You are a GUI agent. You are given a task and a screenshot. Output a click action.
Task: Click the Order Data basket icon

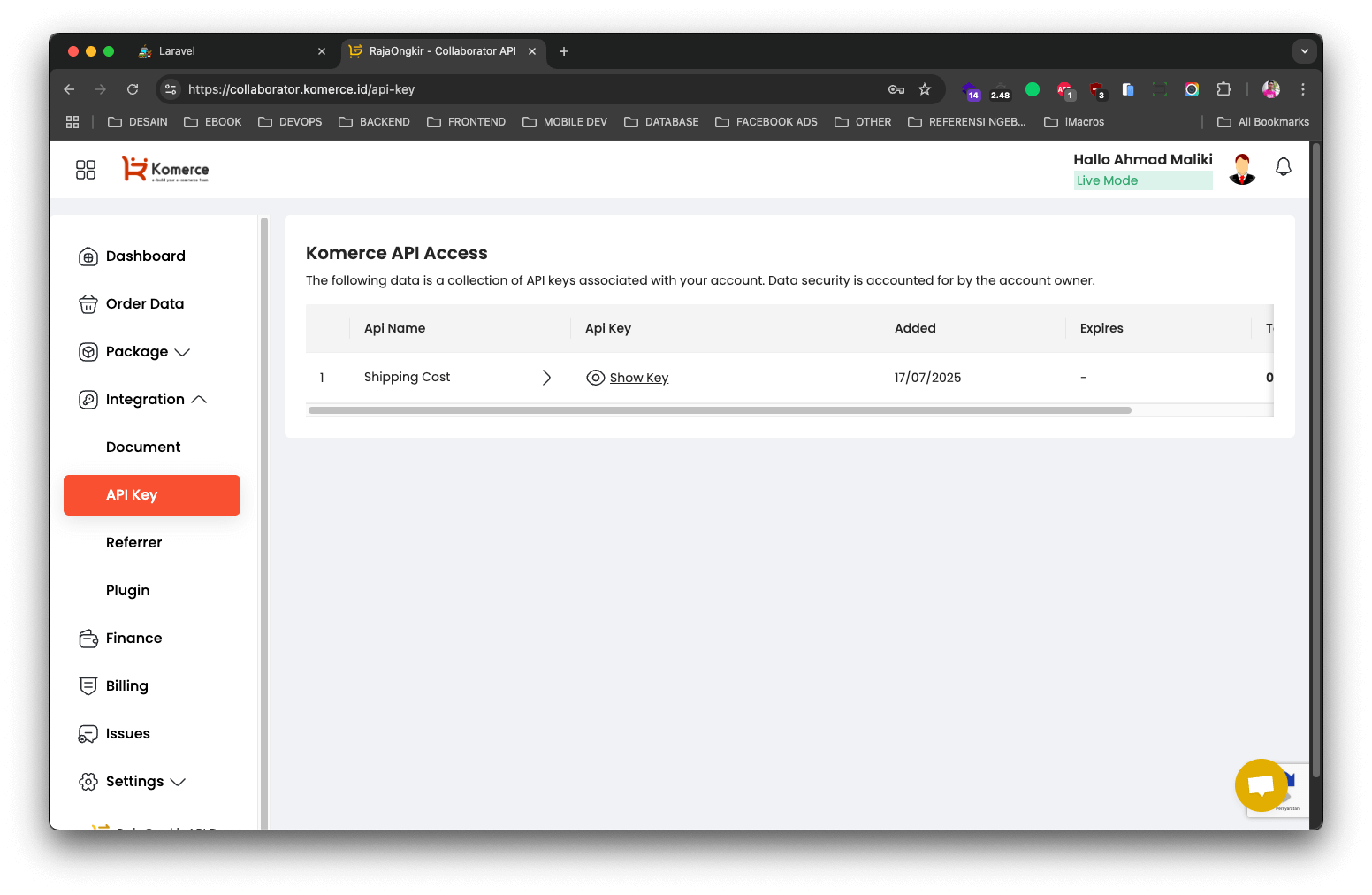(88, 304)
